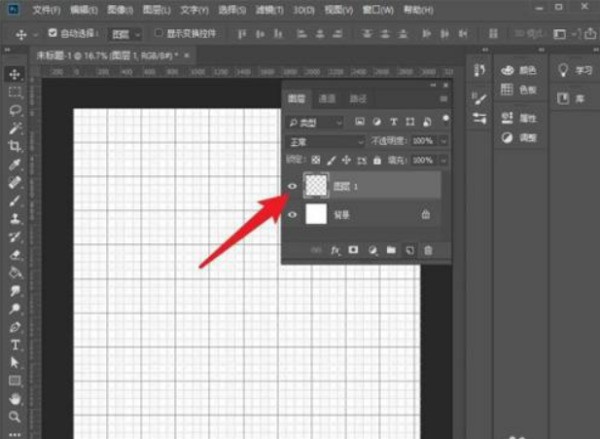Toggle lock position icon

346,160
